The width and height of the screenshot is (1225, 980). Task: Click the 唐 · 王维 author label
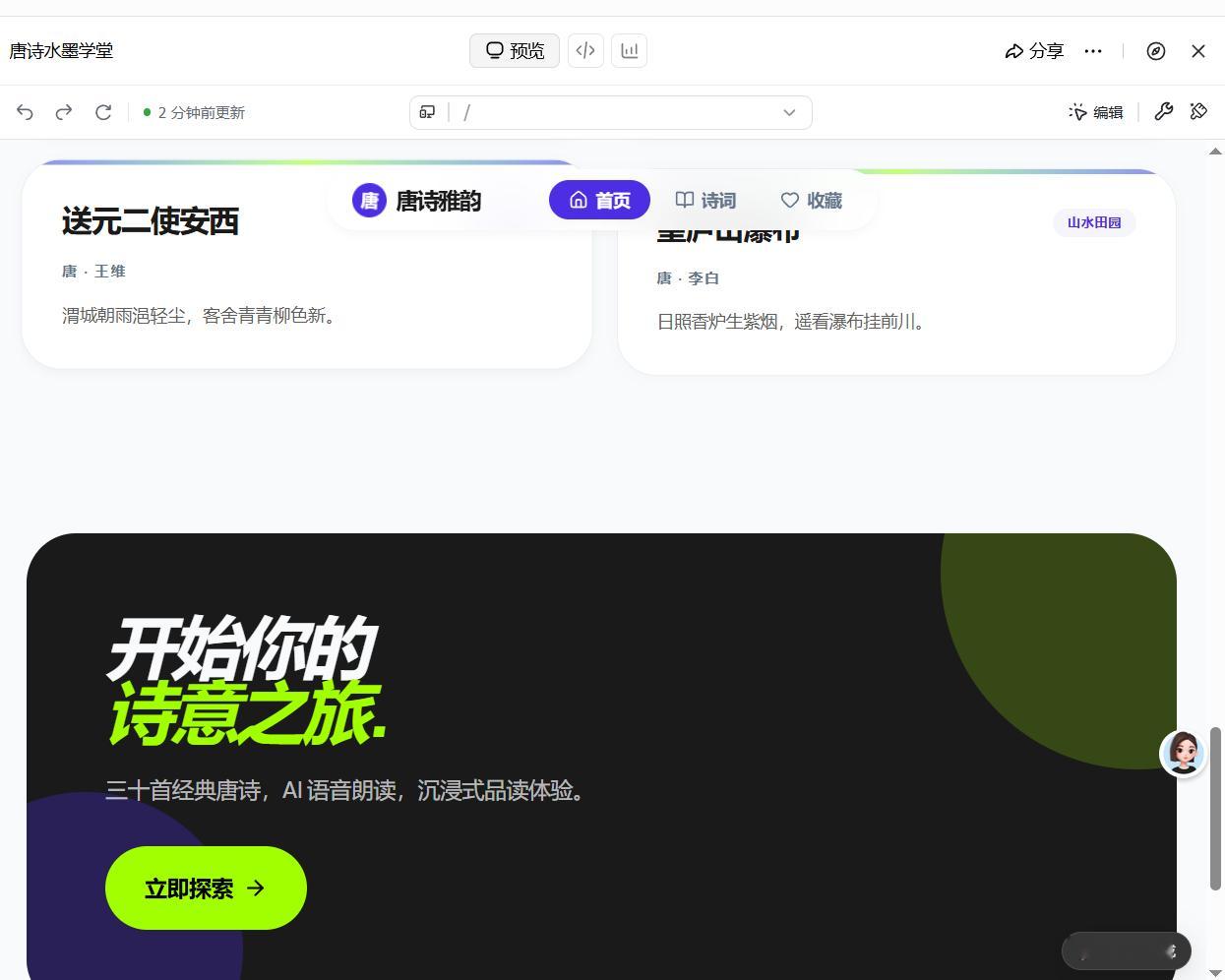coord(93,272)
